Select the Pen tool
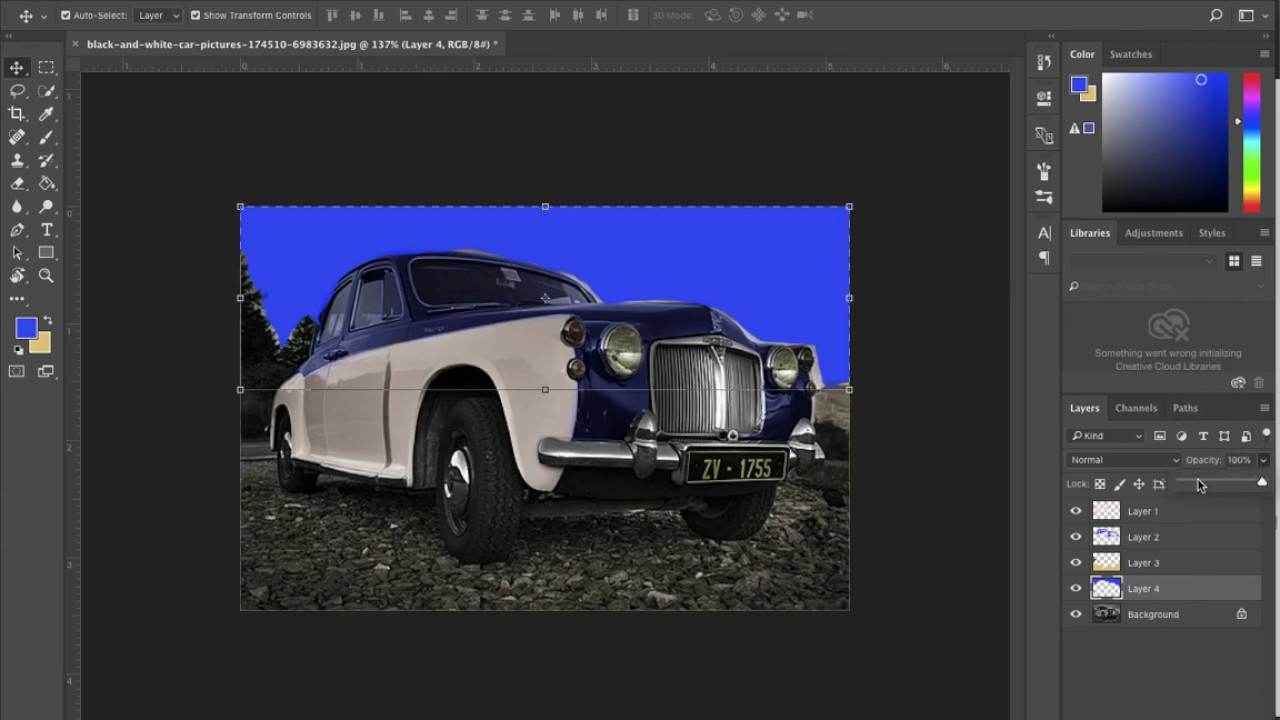The height and width of the screenshot is (720, 1280). coord(17,230)
